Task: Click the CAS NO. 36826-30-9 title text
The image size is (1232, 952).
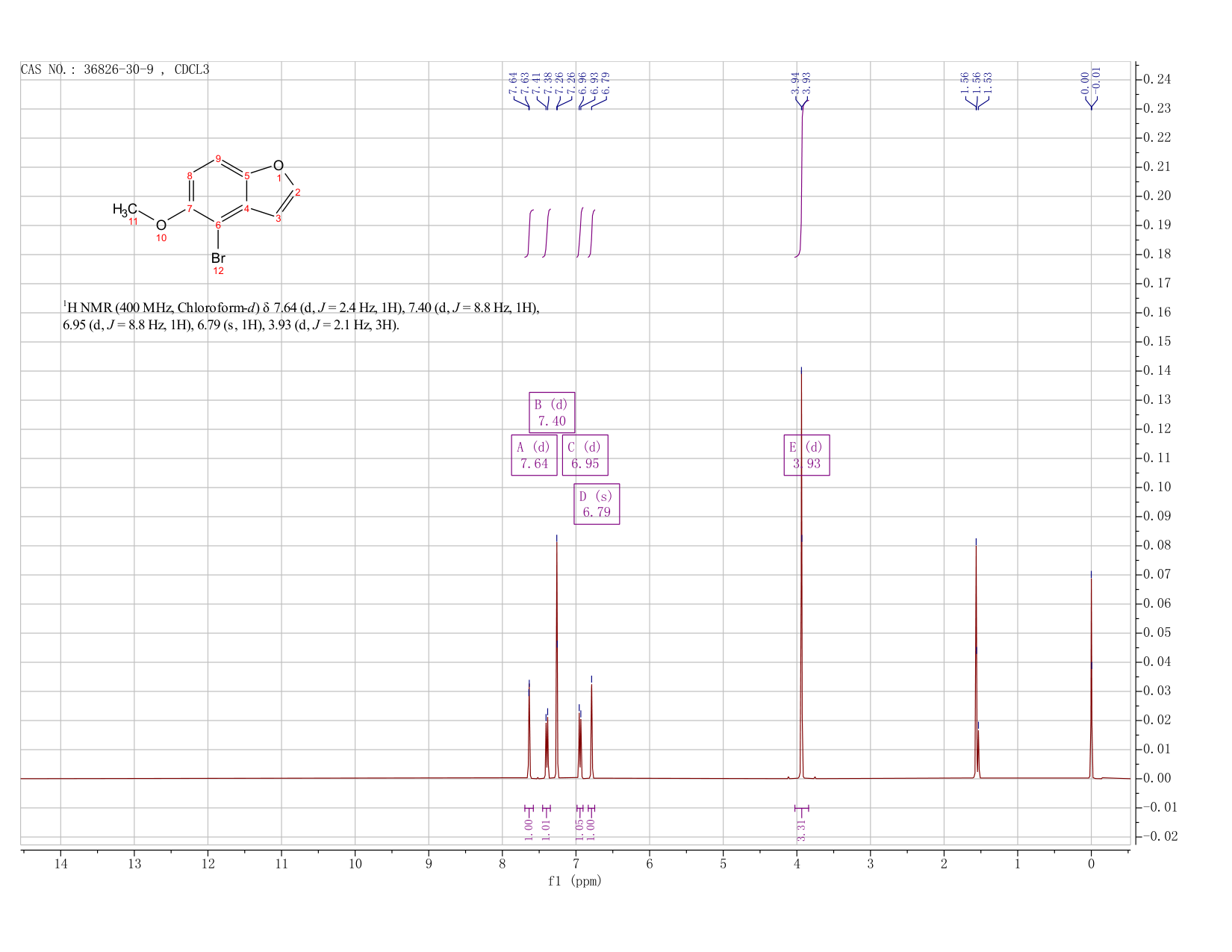Action: click(x=115, y=69)
